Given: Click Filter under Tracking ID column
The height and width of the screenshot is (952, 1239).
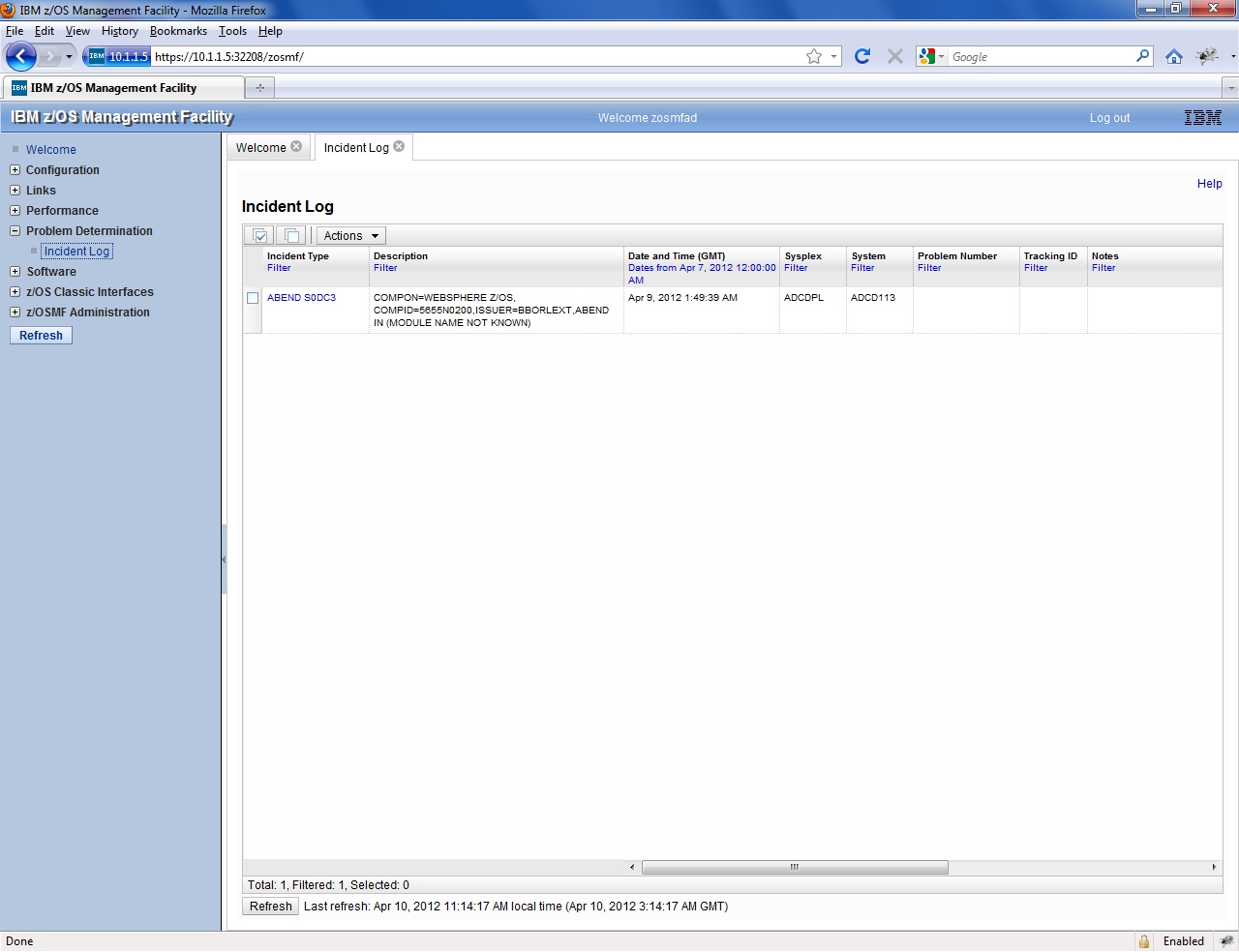Looking at the screenshot, I should [1036, 268].
